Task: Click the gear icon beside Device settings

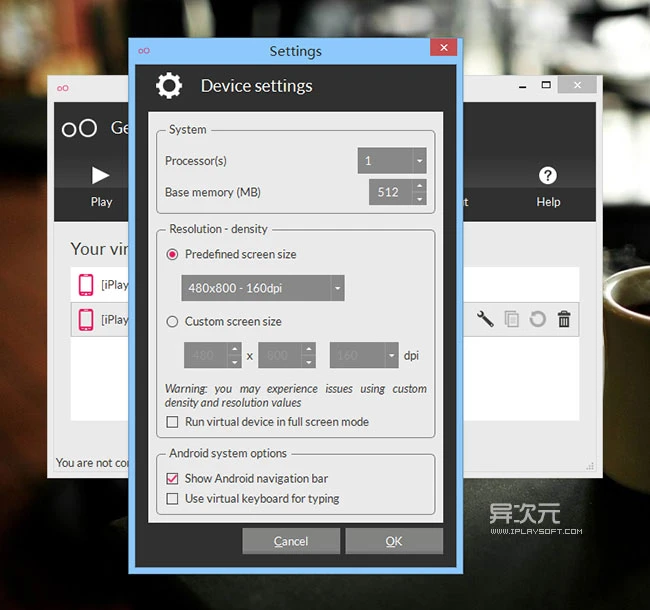Action: click(x=169, y=86)
